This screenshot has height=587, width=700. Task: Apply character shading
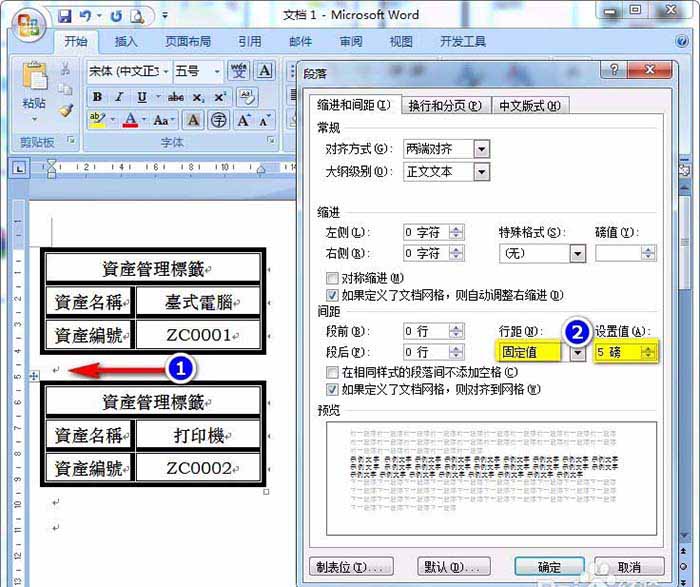[x=193, y=120]
